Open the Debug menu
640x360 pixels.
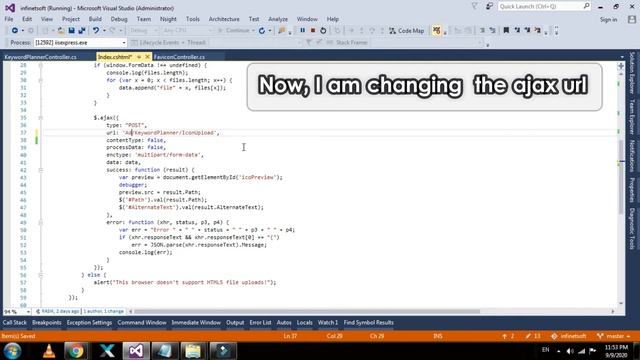[119, 19]
